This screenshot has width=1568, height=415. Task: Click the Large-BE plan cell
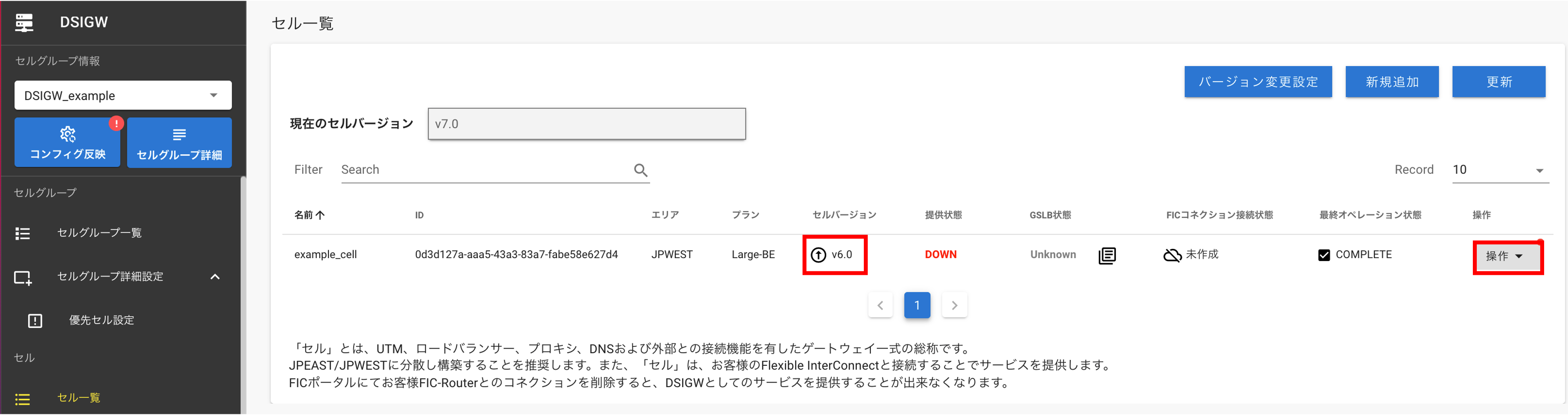[x=753, y=255]
